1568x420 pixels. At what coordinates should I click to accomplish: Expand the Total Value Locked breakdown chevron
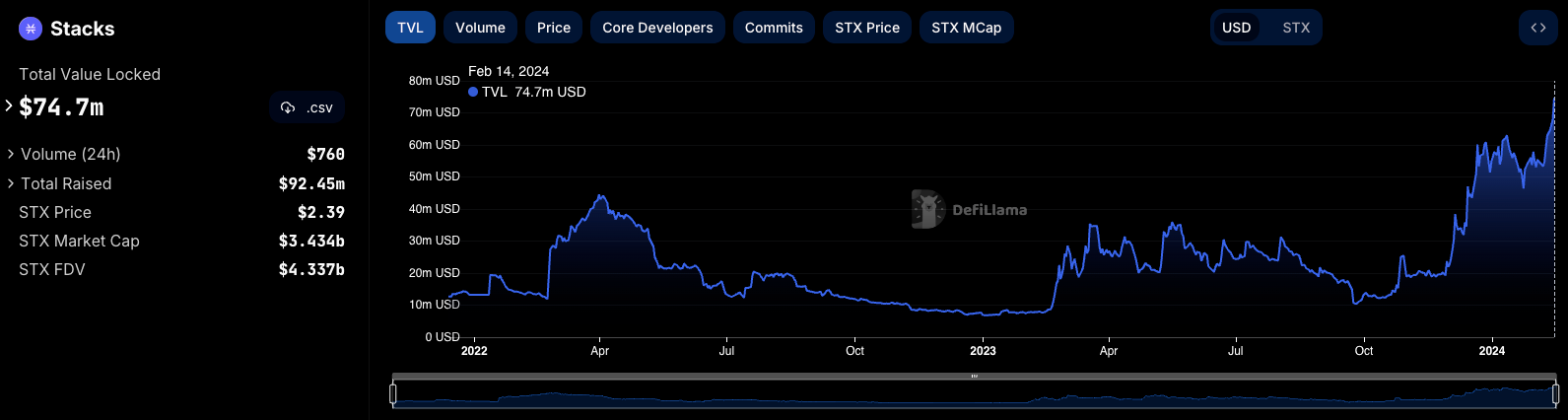9,105
